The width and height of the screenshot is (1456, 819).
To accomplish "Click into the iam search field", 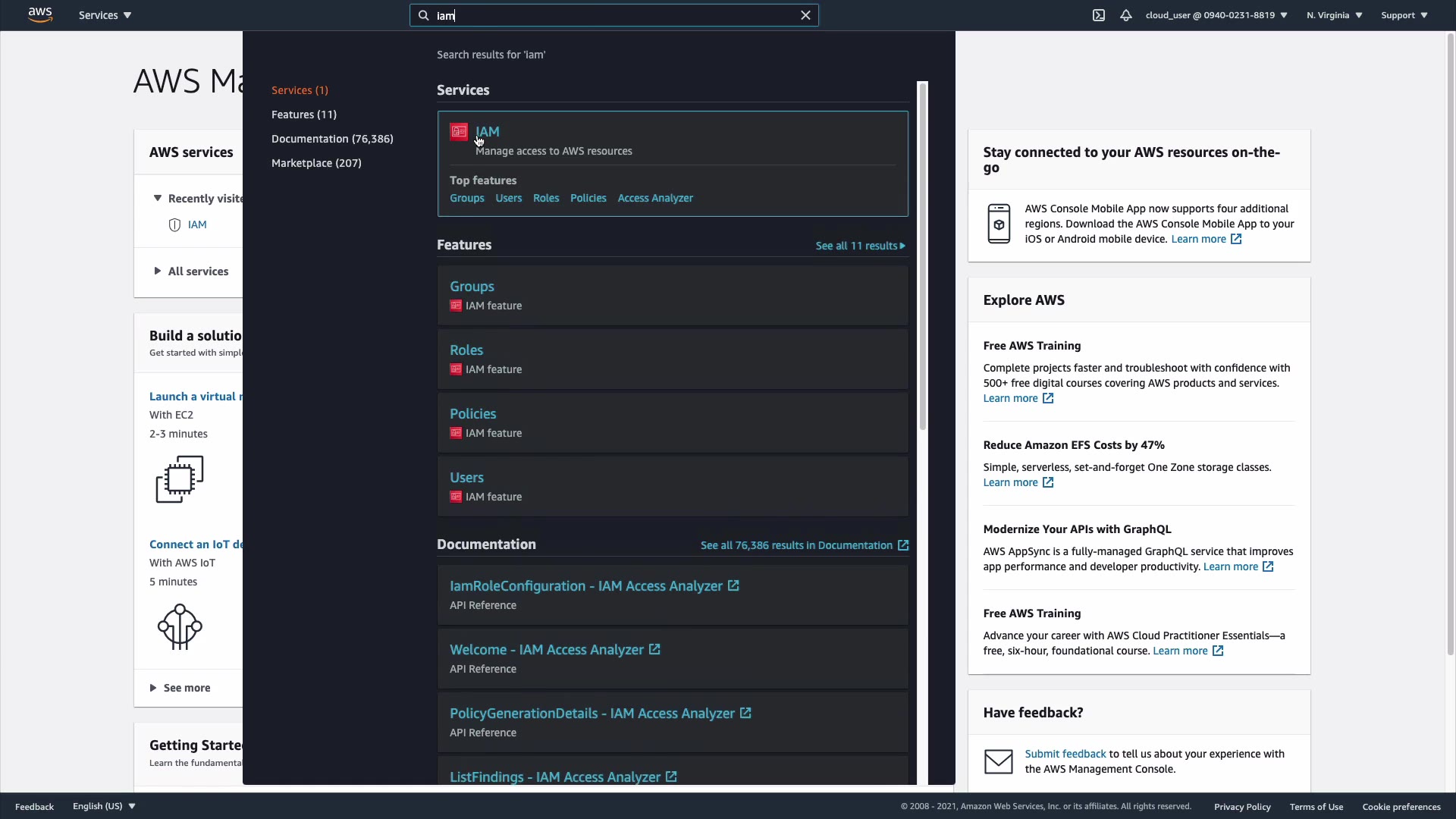I will click(614, 15).
